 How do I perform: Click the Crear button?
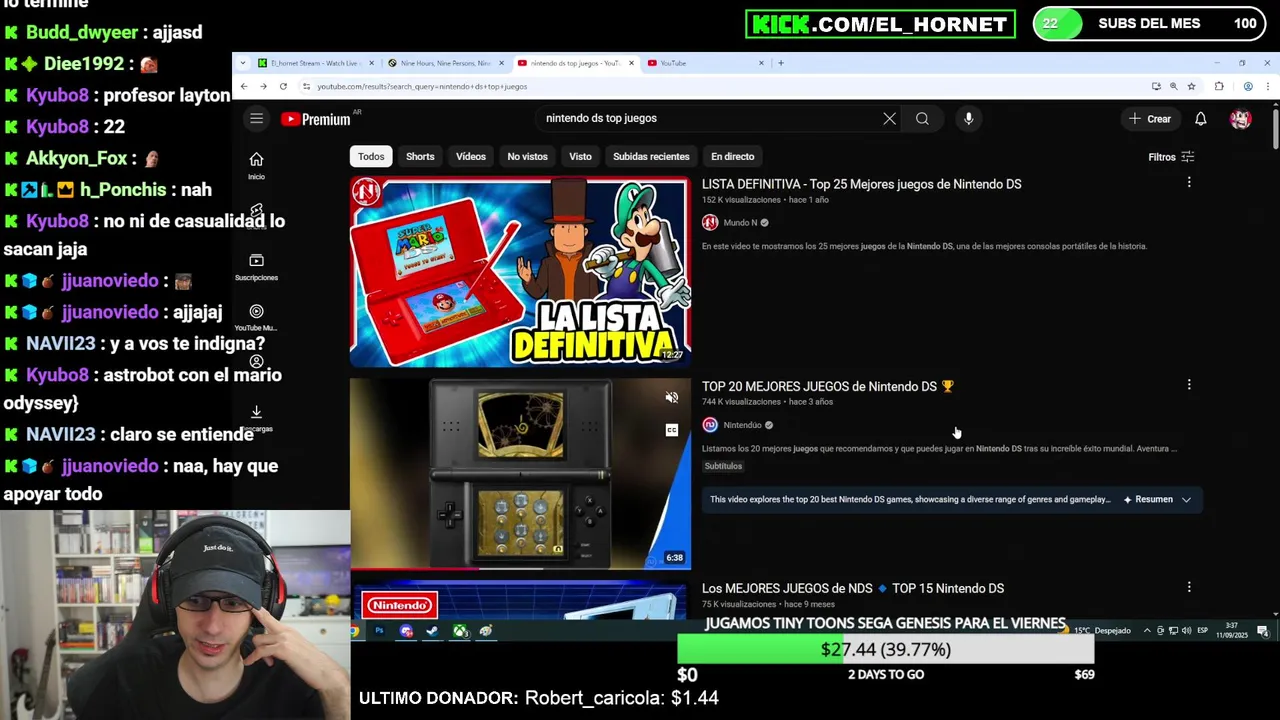pos(1149,119)
